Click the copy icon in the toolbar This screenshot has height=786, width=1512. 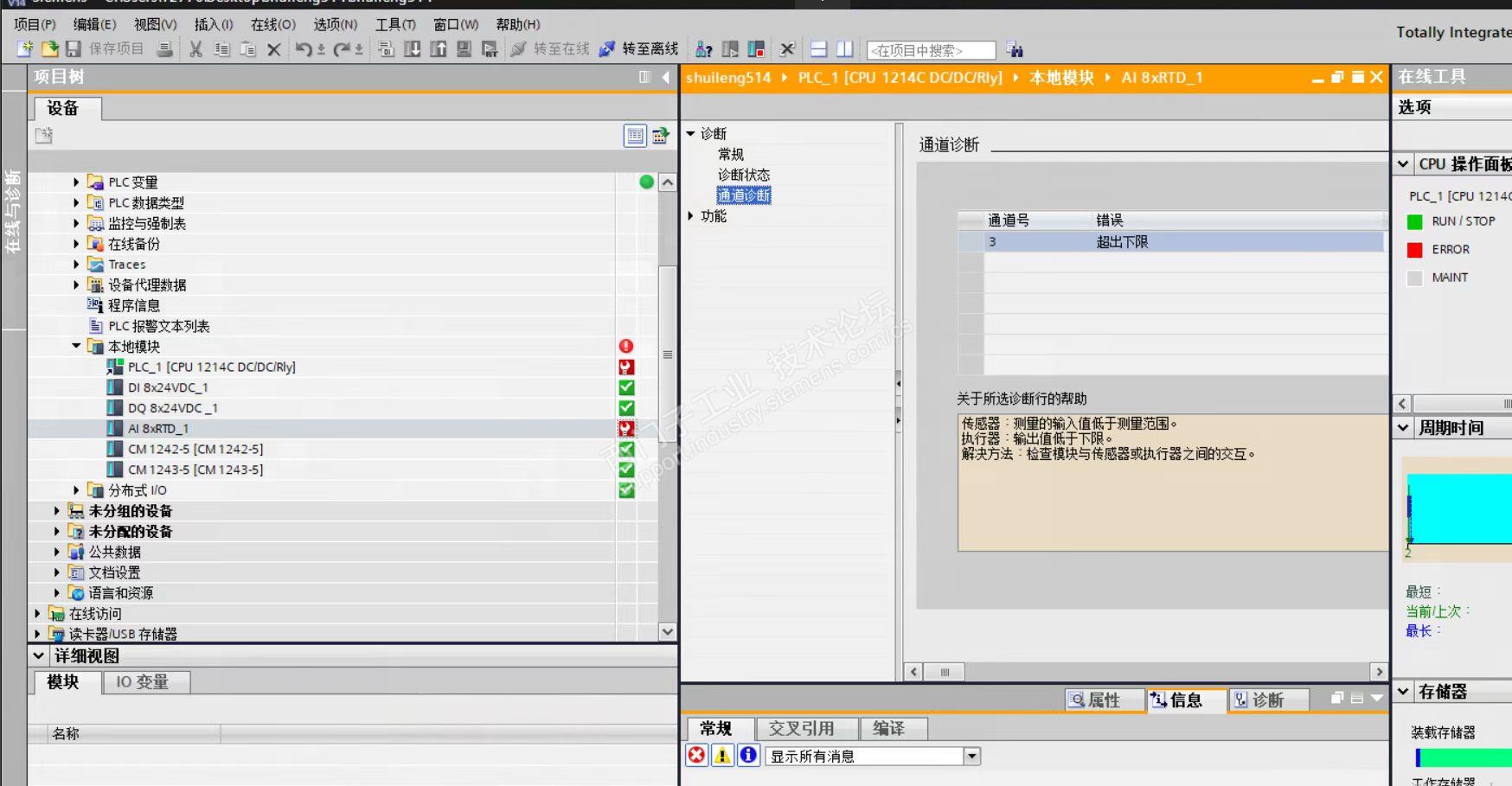222,49
